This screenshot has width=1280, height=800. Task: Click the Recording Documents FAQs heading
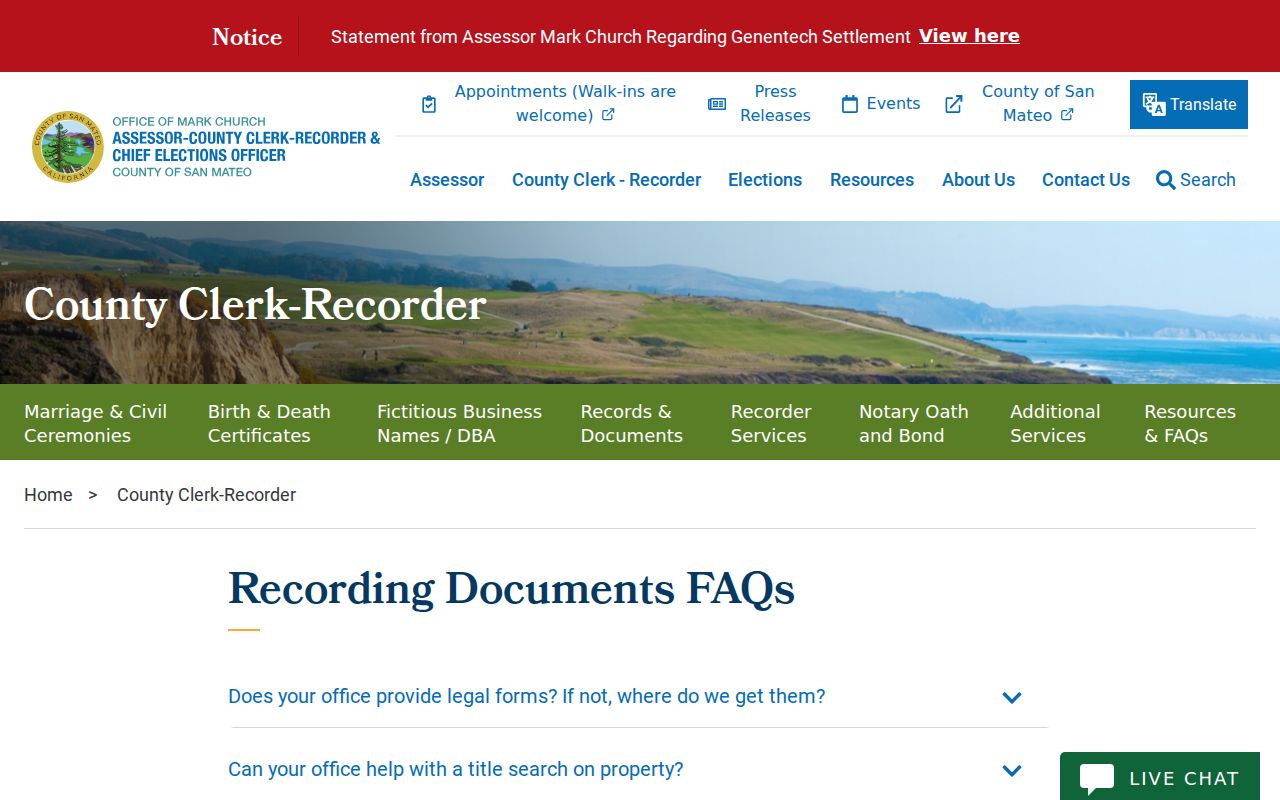tap(511, 589)
